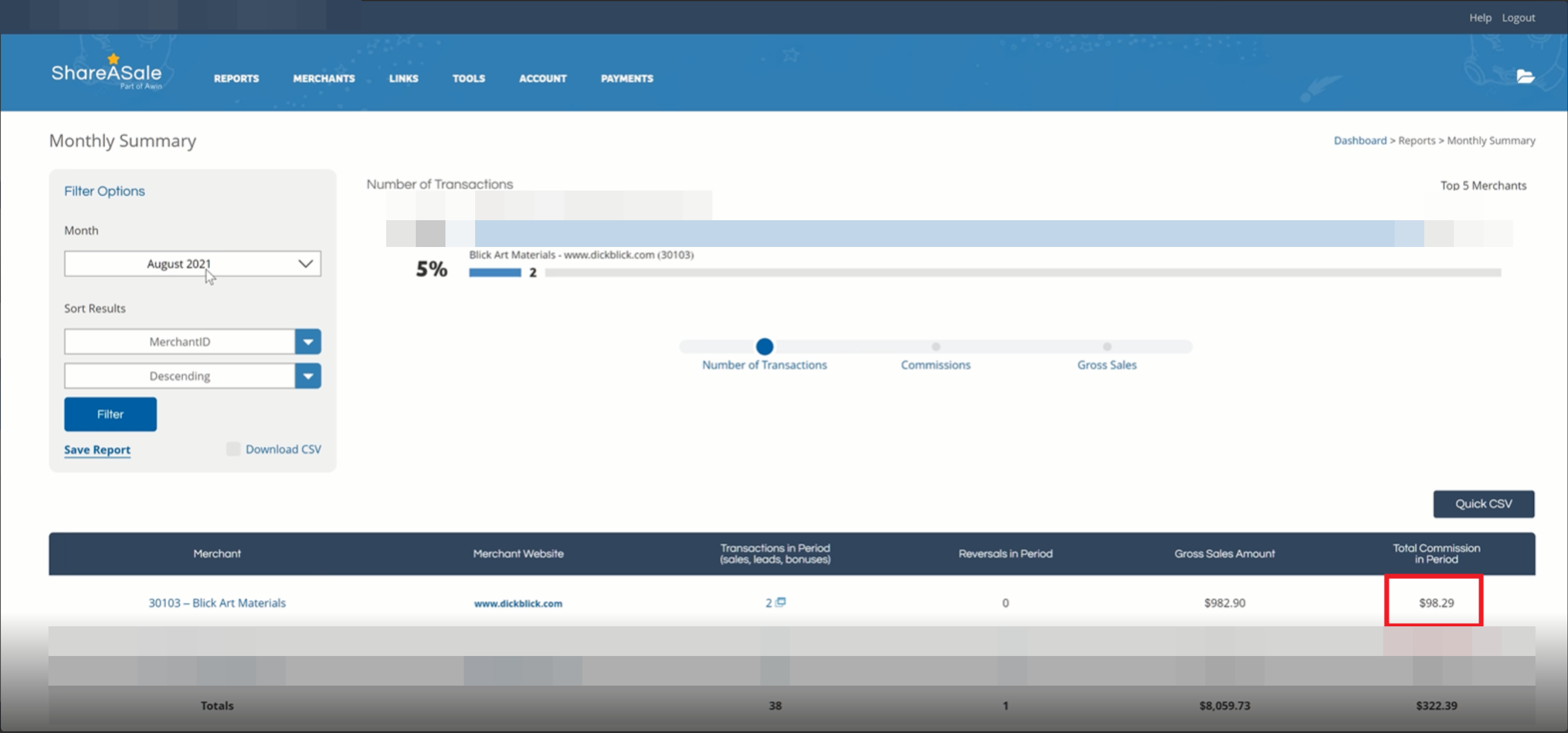Tick the Download CSV checkbox
1568x733 pixels.
point(233,449)
